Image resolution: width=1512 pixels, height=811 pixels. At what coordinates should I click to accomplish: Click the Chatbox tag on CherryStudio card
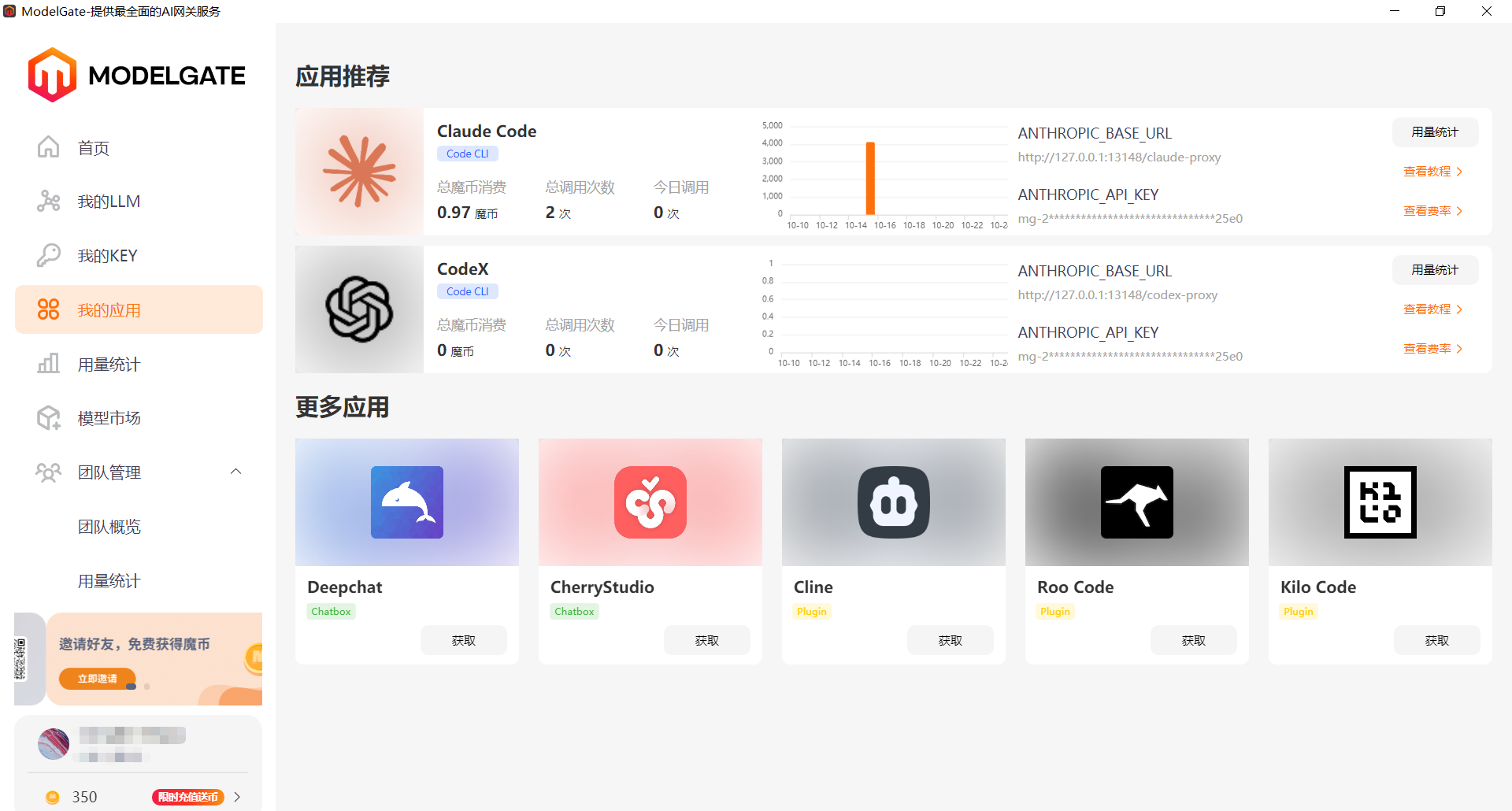tap(574, 611)
